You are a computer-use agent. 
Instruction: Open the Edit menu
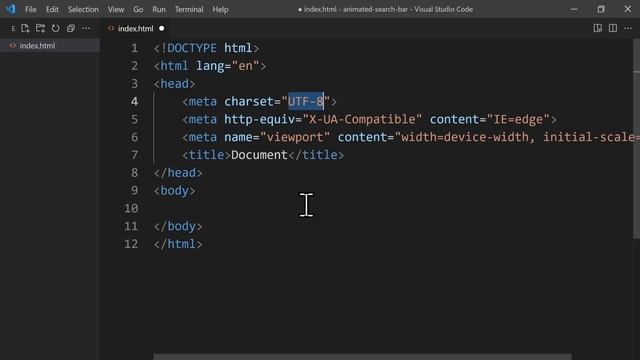click(52, 9)
